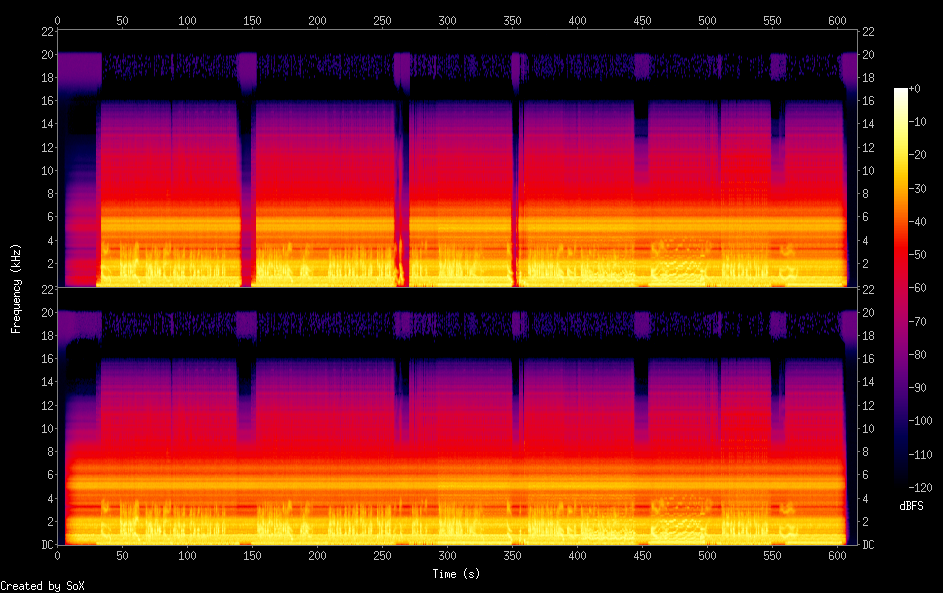Click the "Frequency (kHz)" axis title
Viewport: 943px width, 593px height.
pyautogui.click(x=16, y=289)
